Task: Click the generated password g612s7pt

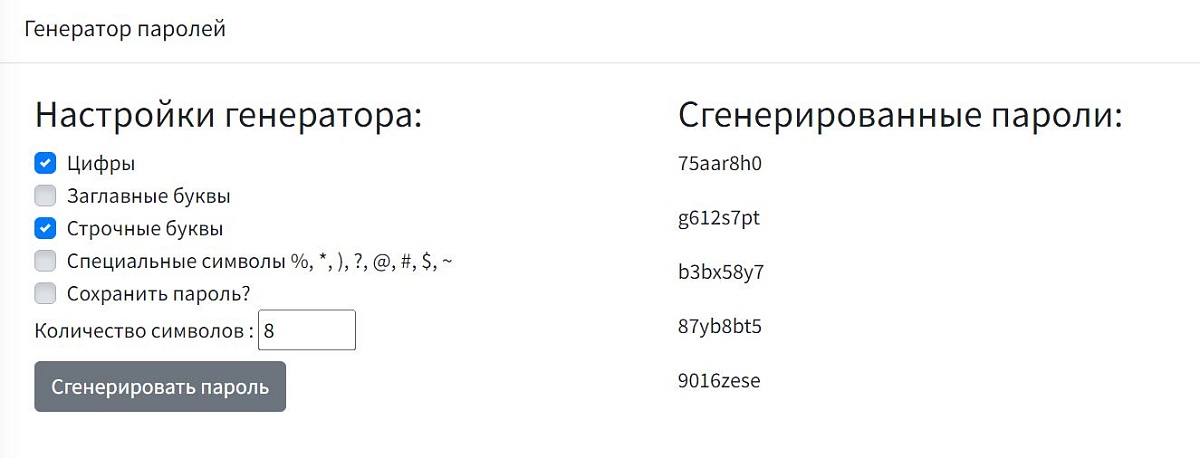Action: tap(719, 218)
